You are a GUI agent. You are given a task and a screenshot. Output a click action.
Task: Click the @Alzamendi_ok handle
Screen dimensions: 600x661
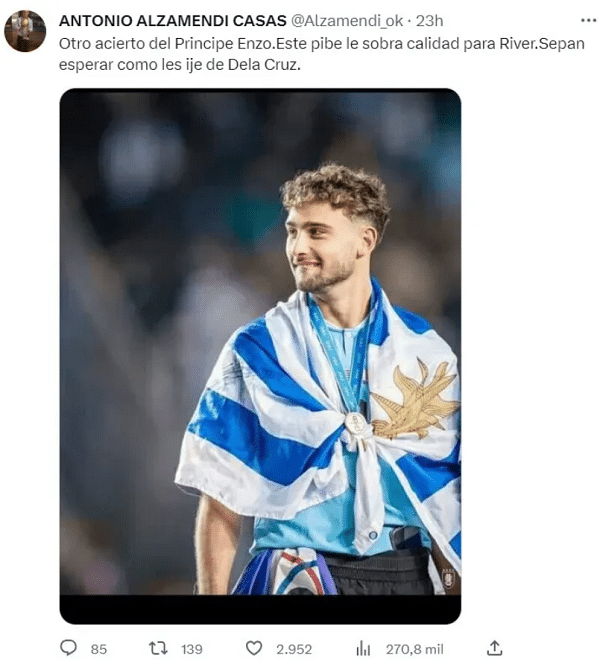click(347, 21)
